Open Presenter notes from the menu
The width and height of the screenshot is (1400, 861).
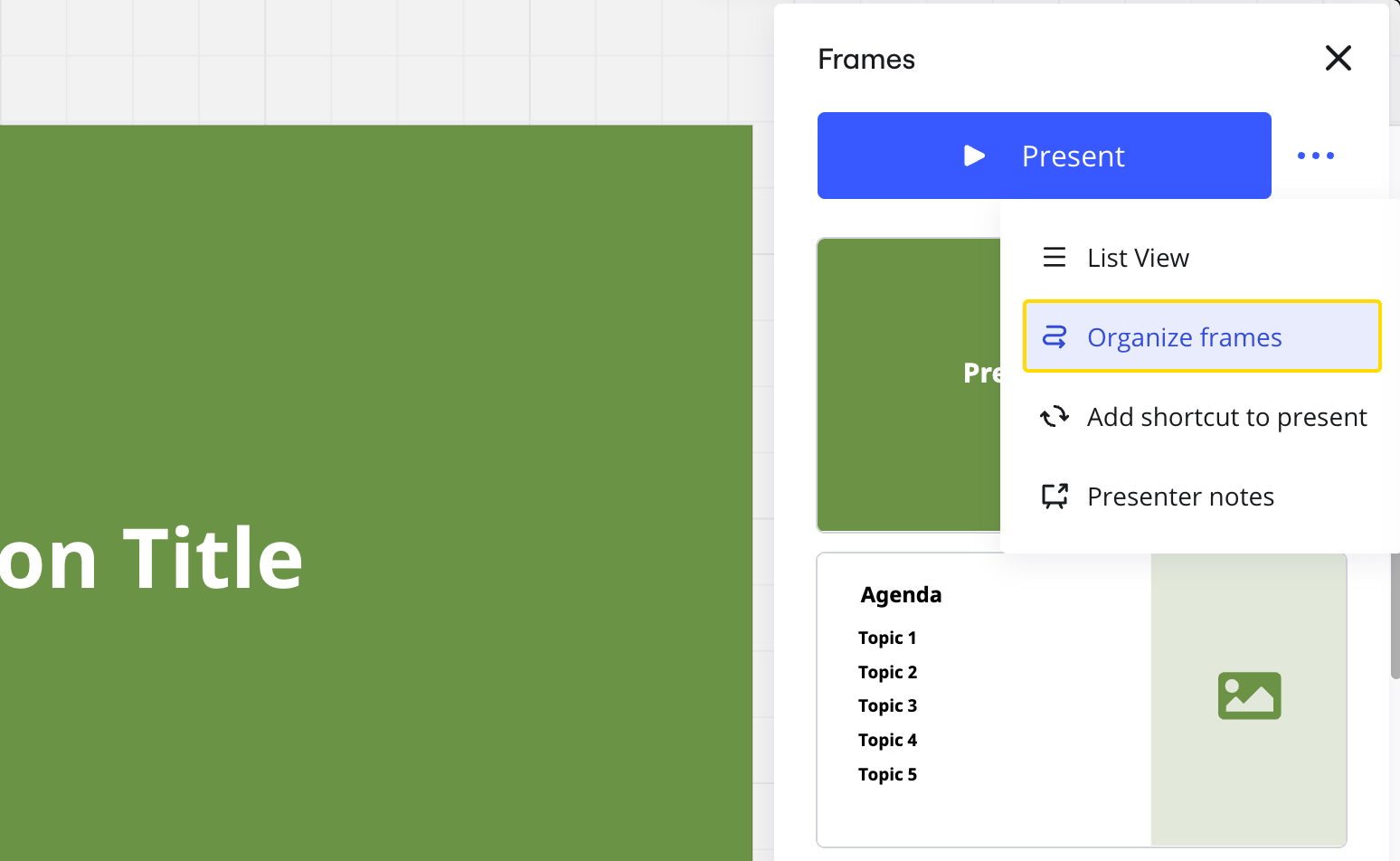(x=1181, y=496)
